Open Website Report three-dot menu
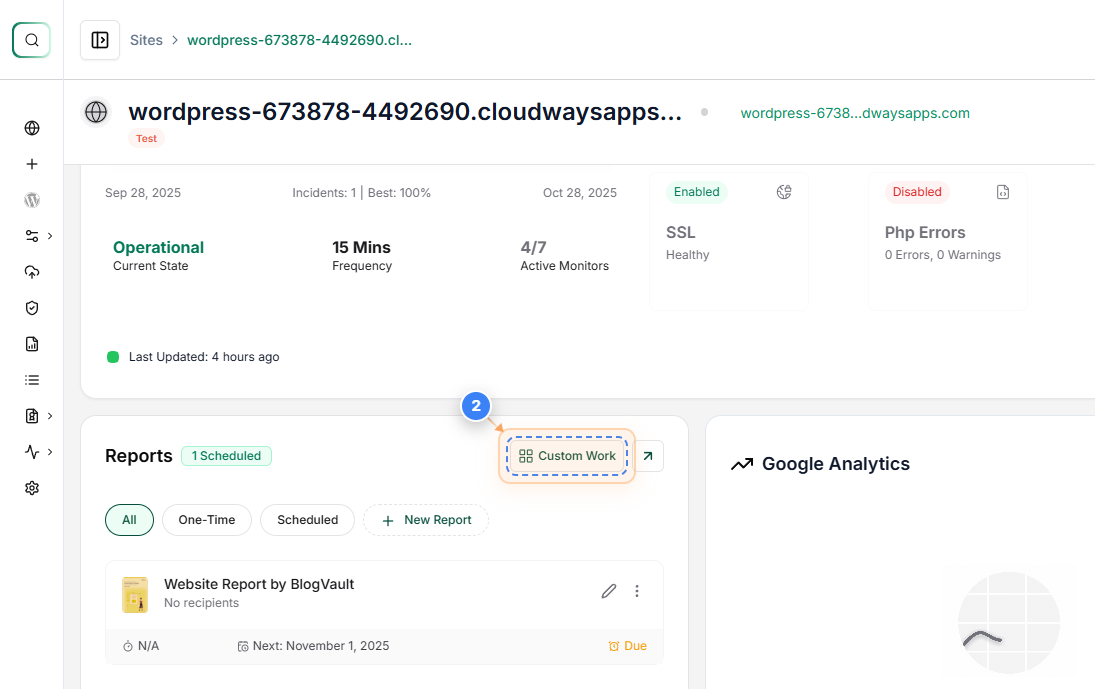Image resolution: width=1095 pixels, height=689 pixels. (637, 591)
